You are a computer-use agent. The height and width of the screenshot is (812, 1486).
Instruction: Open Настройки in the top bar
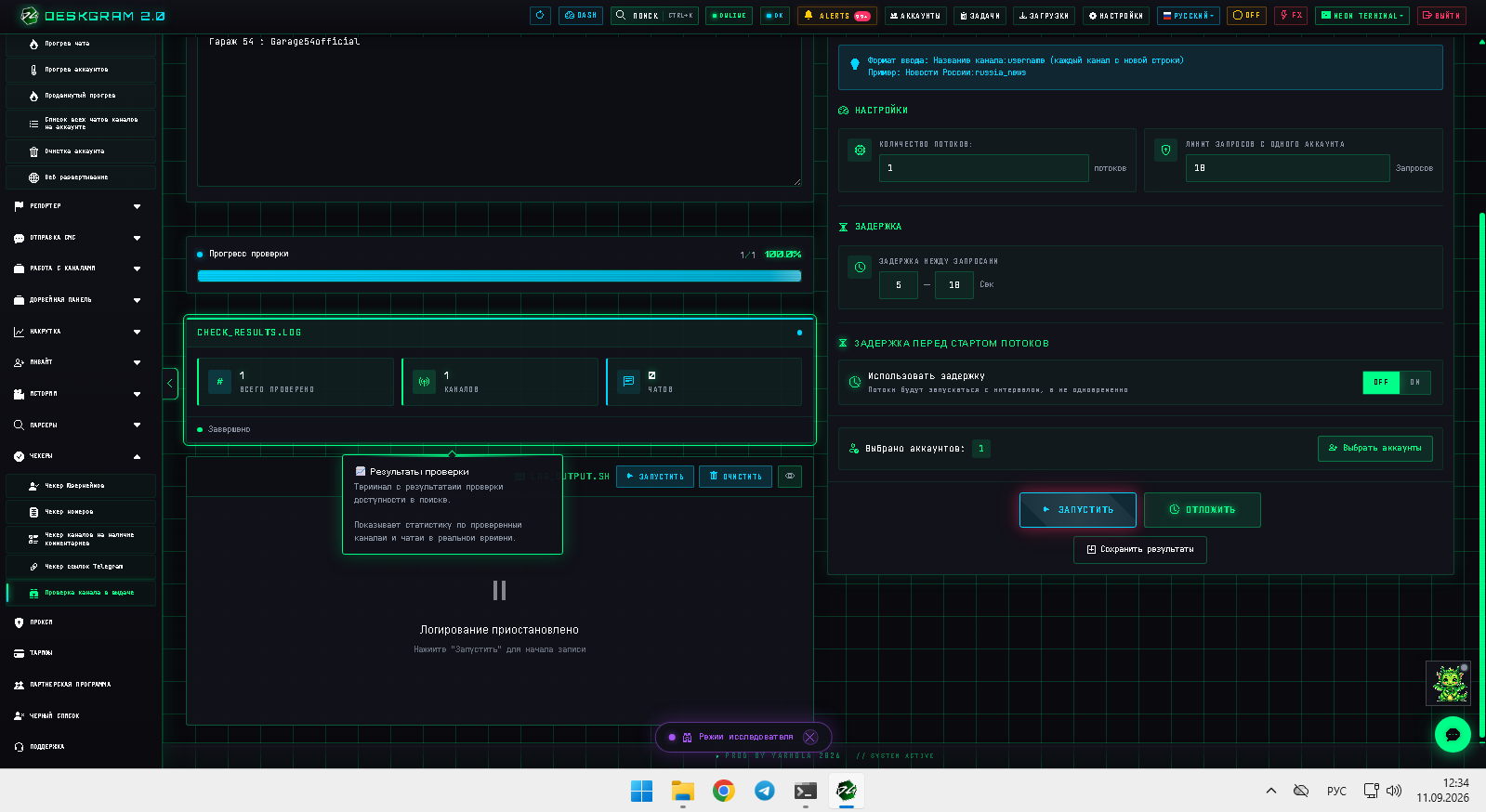(x=1116, y=16)
